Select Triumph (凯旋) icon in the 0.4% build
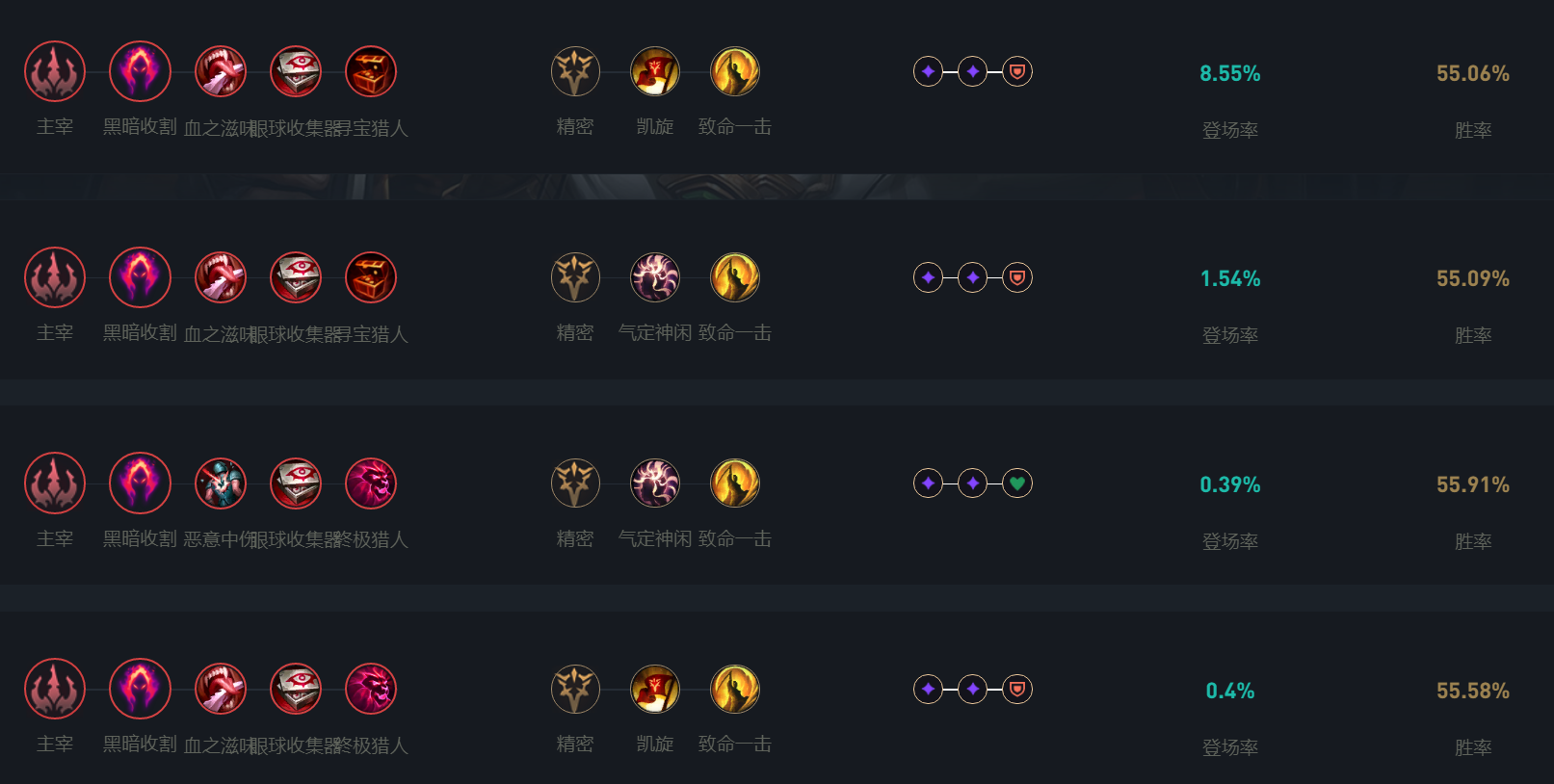1554x784 pixels. pyautogui.click(x=655, y=690)
